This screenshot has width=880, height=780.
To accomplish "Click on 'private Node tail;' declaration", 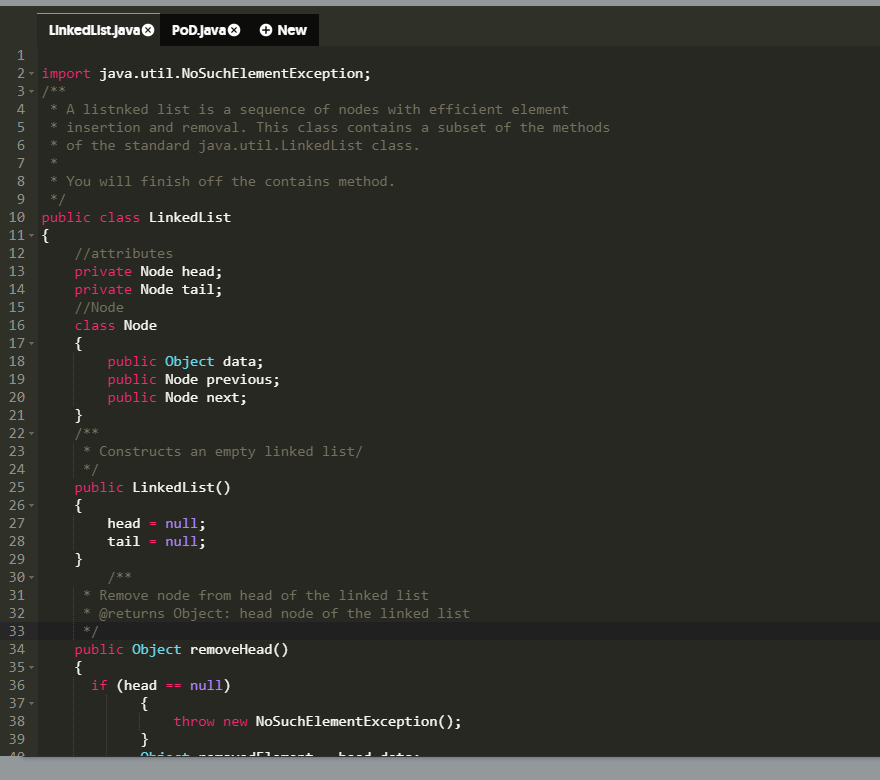I will pos(148,290).
